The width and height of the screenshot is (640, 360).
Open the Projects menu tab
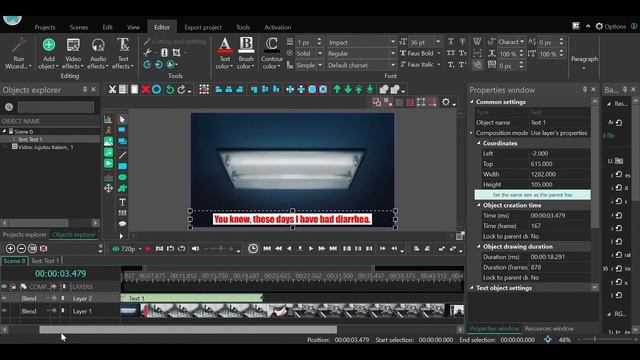pos(45,27)
